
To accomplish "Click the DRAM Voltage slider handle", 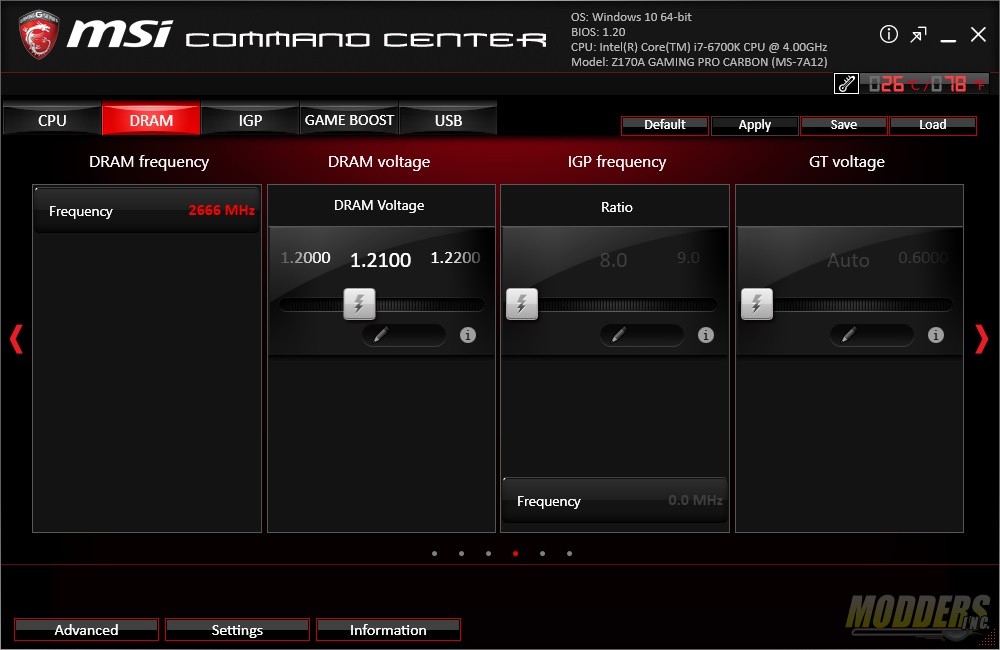I will [359, 304].
